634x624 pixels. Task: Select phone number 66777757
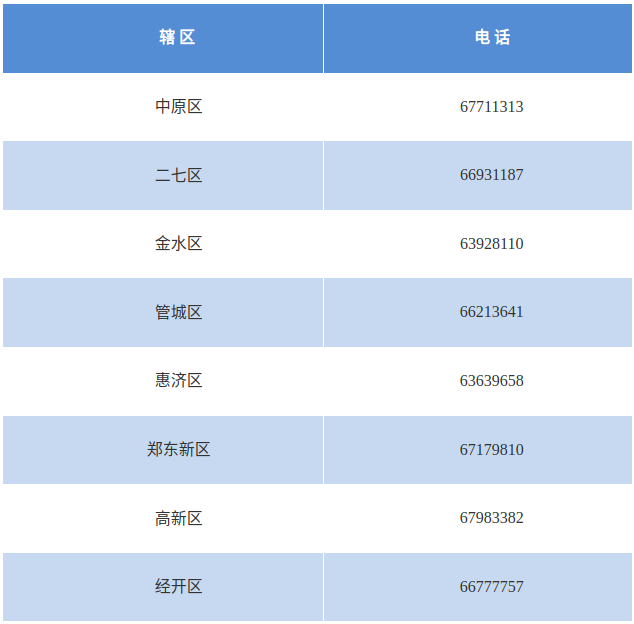click(x=491, y=587)
